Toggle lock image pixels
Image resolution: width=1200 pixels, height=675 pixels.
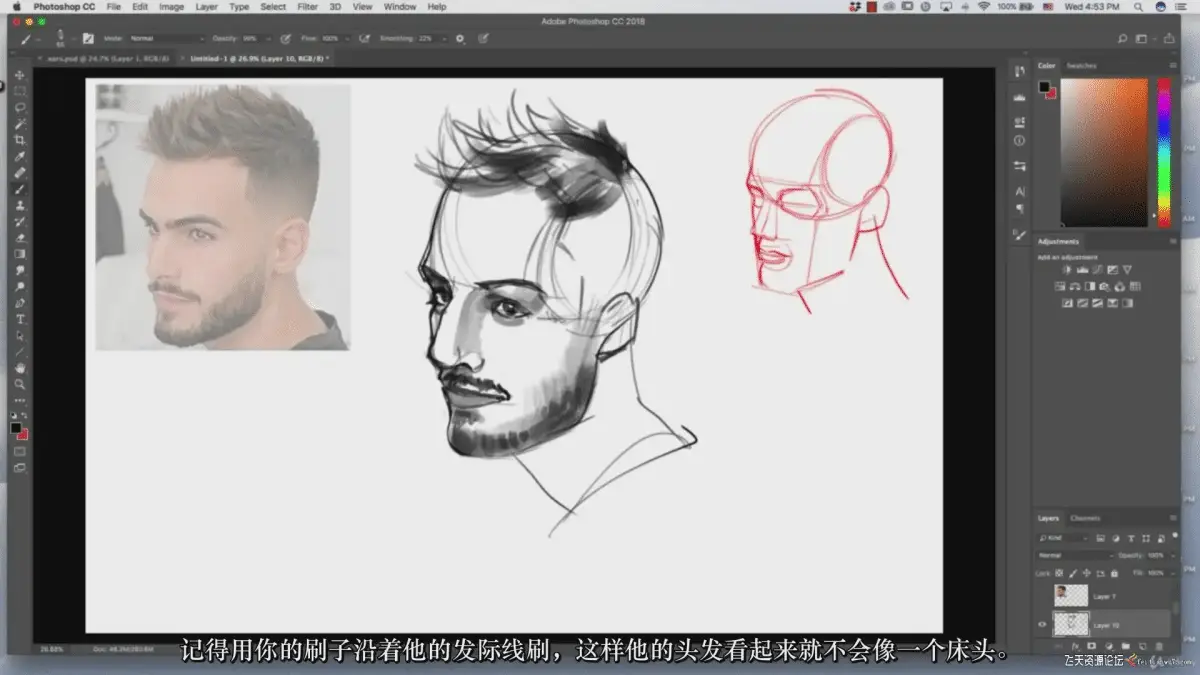[x=1071, y=573]
